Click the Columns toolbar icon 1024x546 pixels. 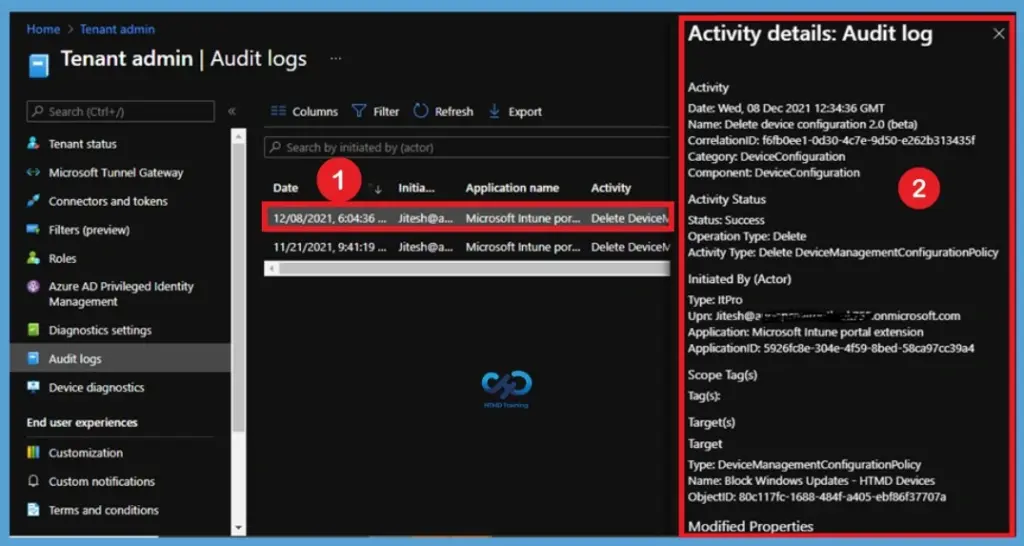coord(278,111)
